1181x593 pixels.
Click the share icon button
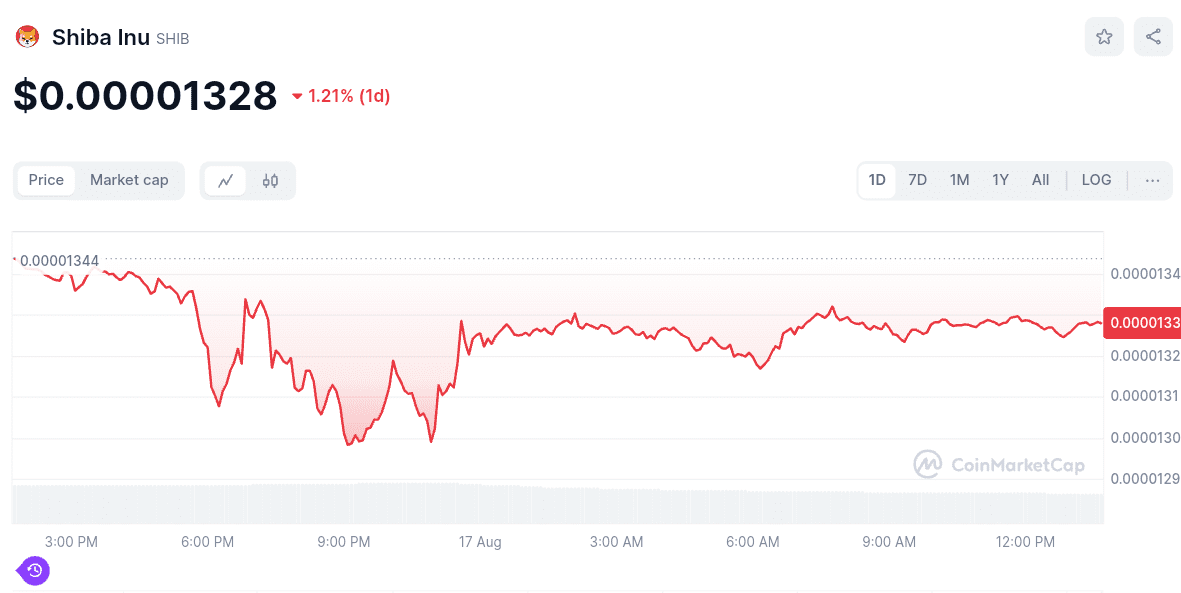(1153, 37)
